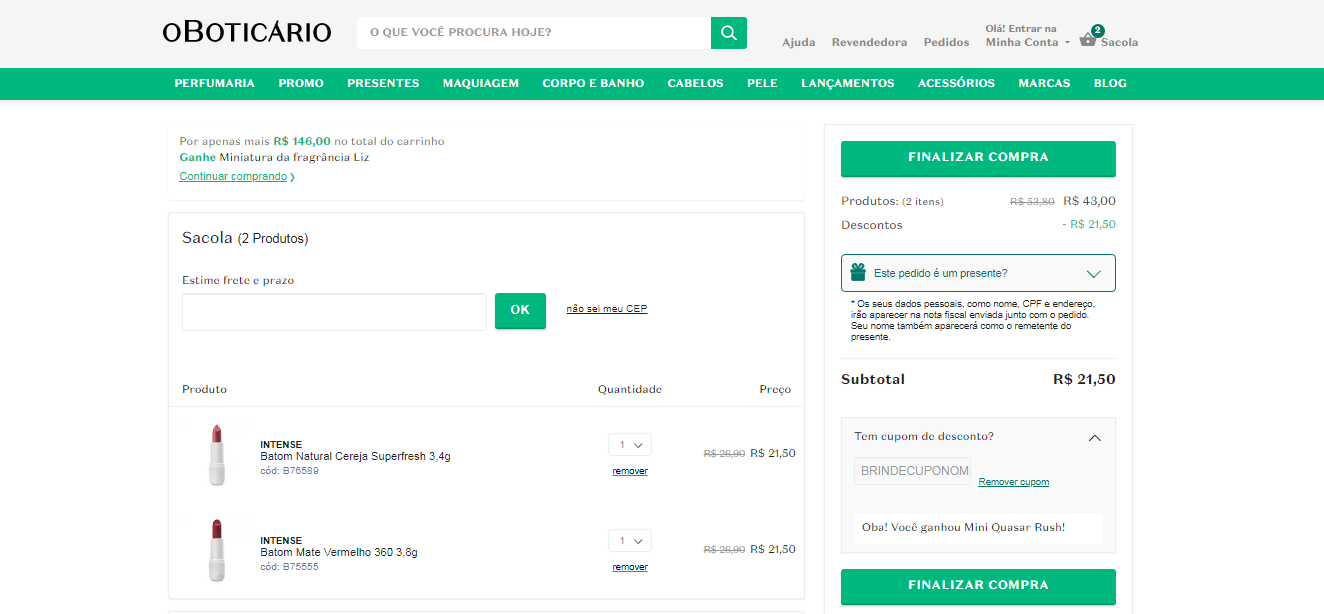Remove Batom Natural Cereja from bag

630,471
